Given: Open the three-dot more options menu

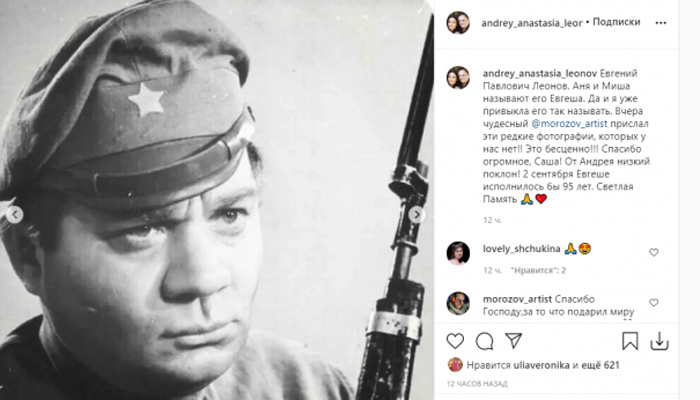Looking at the screenshot, I should [661, 23].
